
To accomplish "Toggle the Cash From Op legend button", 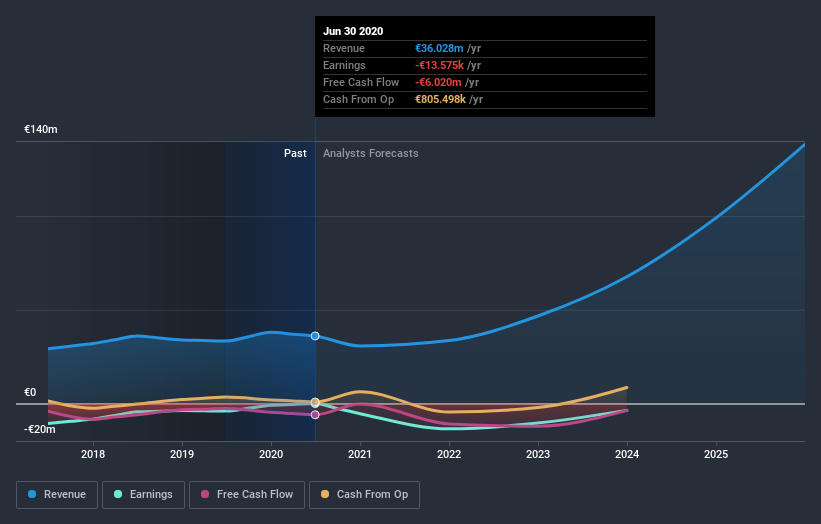I will 364,495.
